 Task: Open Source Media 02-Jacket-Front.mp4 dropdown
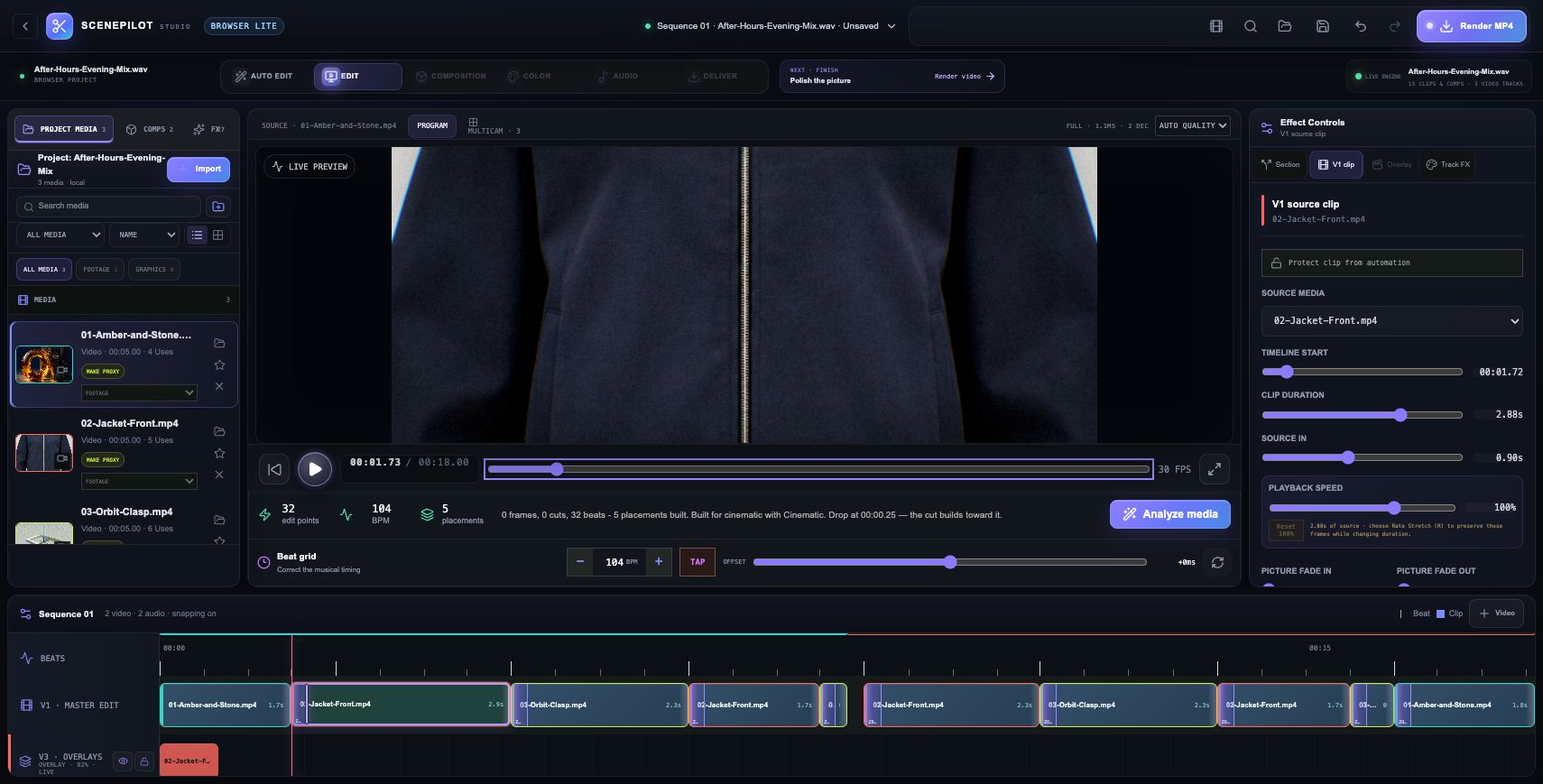click(x=1391, y=321)
